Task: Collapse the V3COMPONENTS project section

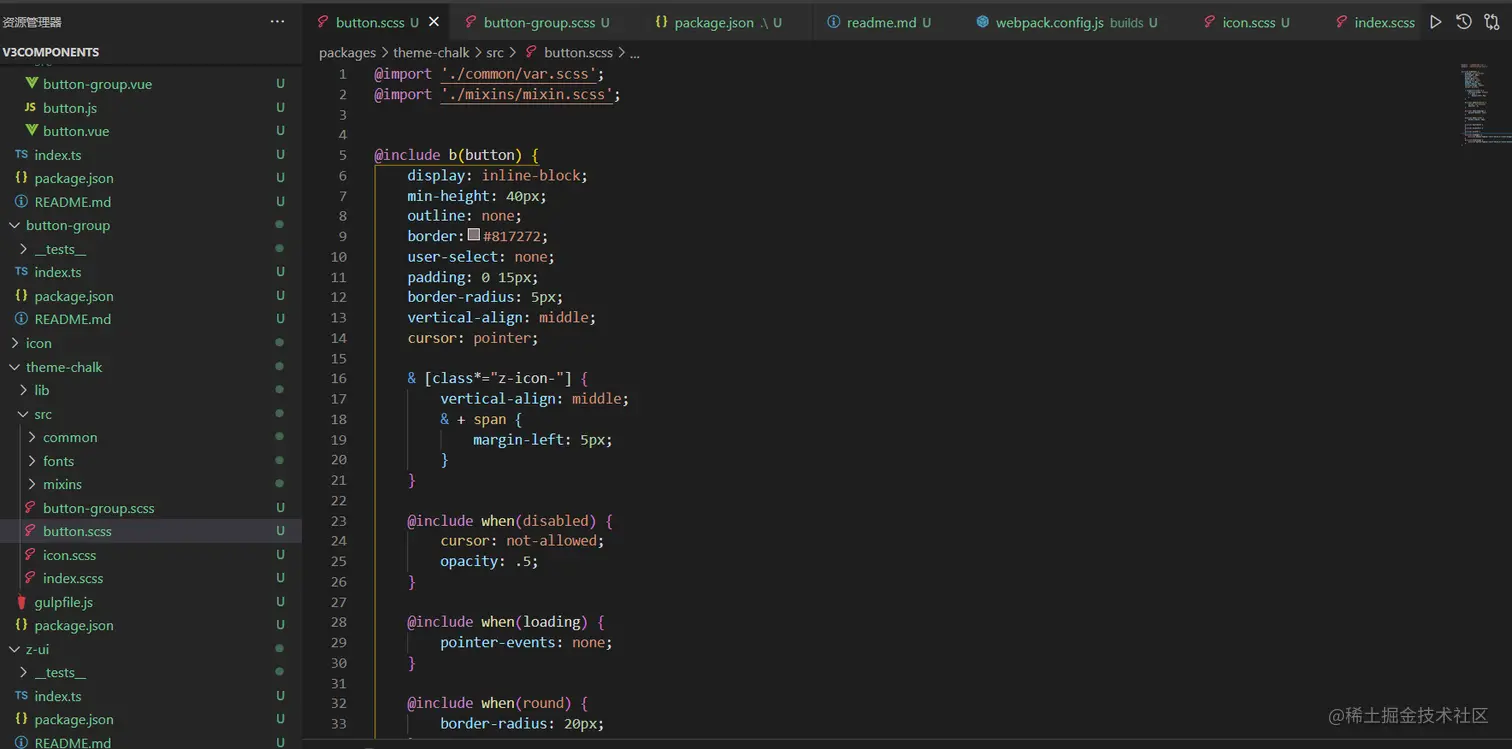Action: coord(151,52)
